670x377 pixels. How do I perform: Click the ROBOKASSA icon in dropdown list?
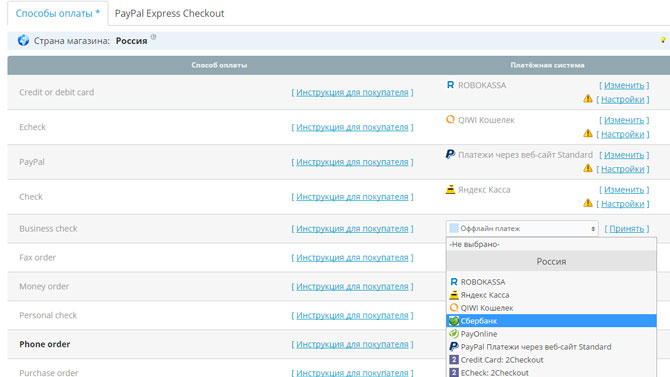(x=454, y=282)
